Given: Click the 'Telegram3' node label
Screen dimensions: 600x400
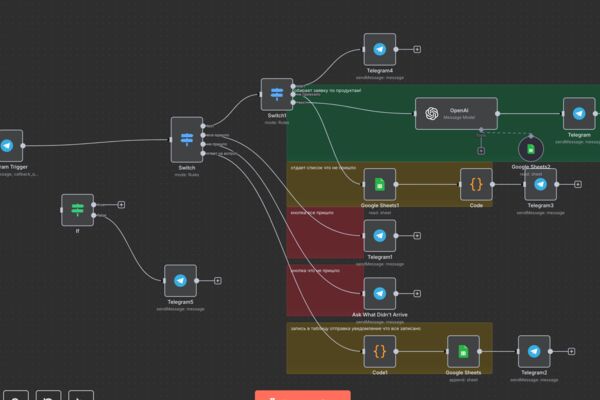Looking at the screenshot, I should (x=540, y=206).
